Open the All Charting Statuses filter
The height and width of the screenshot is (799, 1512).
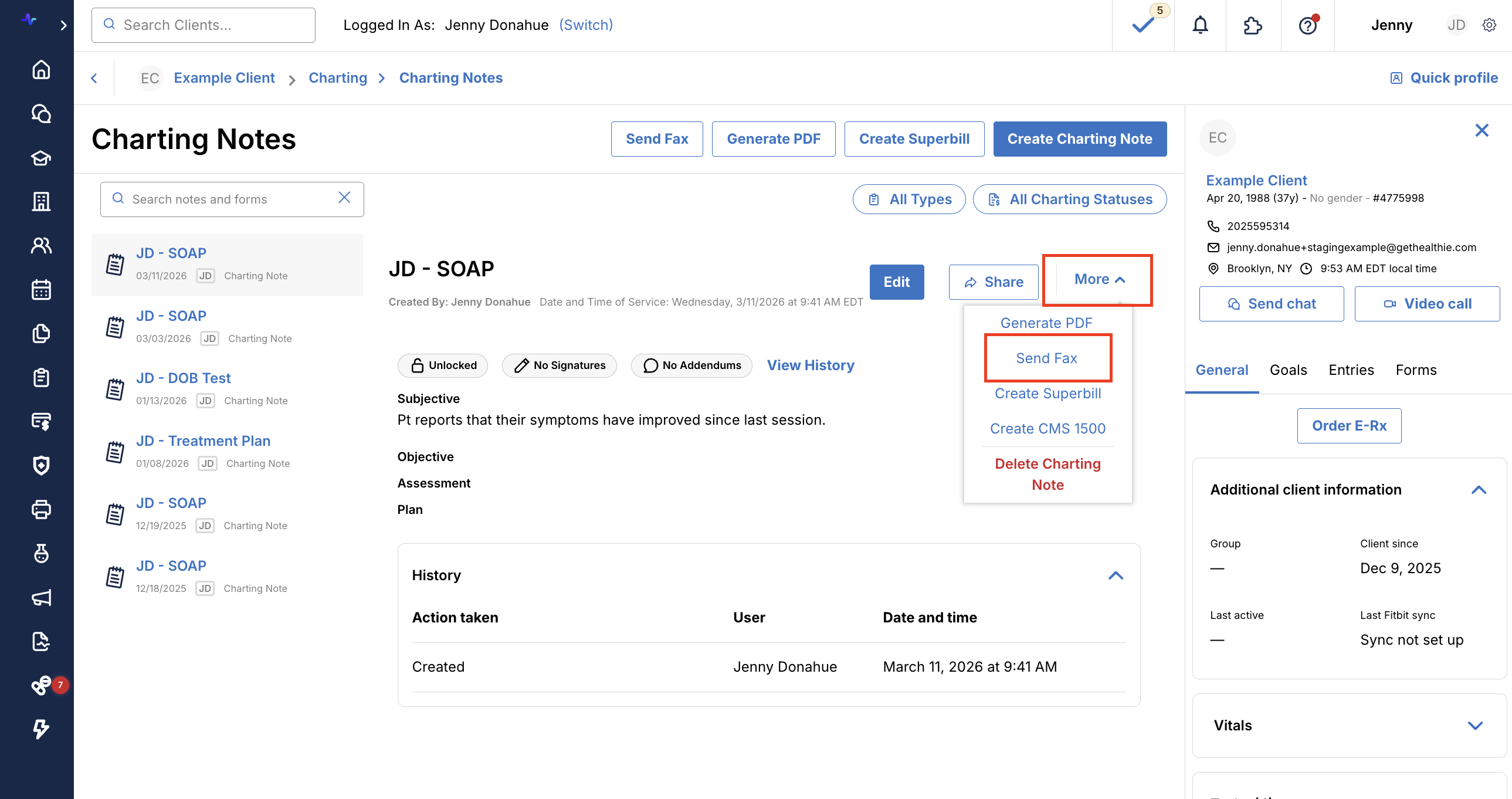point(1069,199)
